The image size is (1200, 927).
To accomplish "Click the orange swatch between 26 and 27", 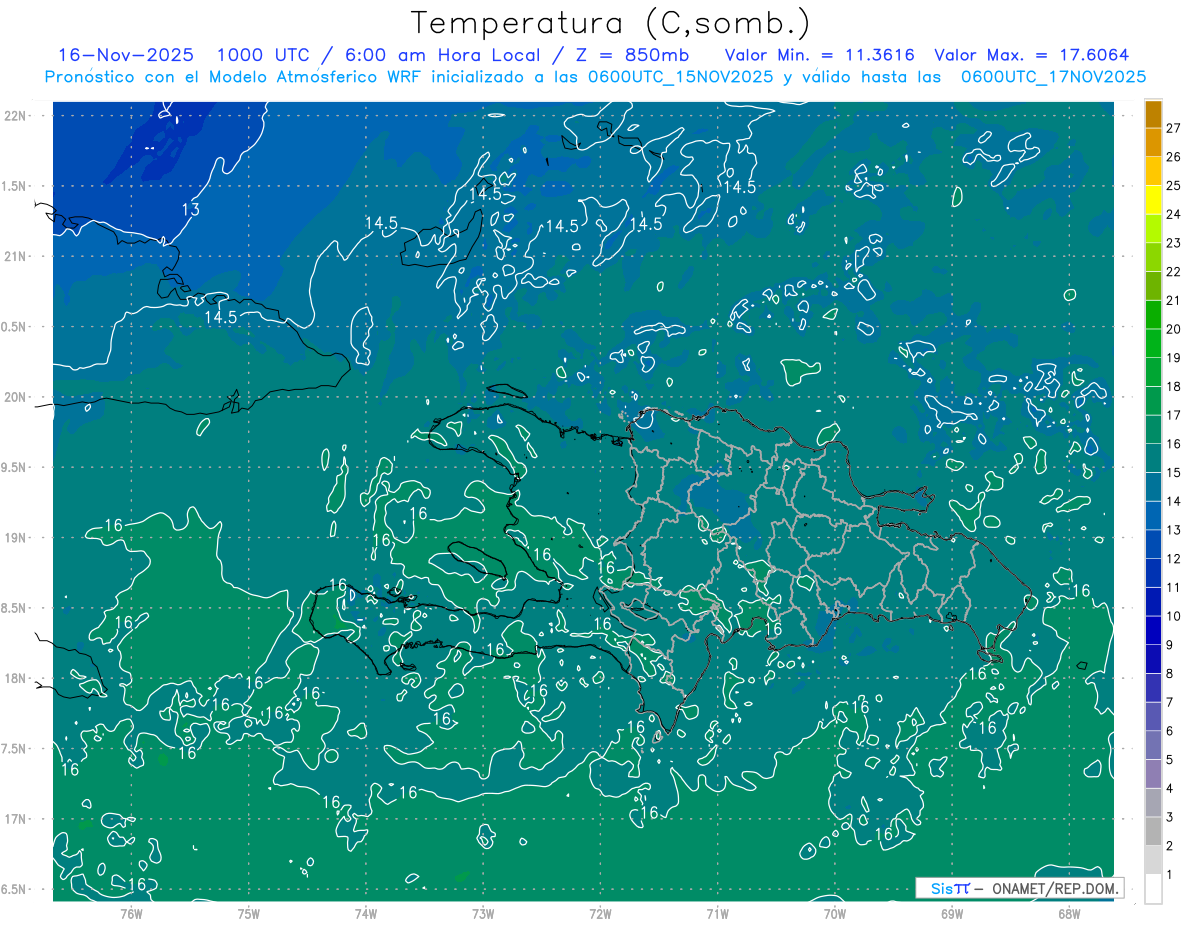I will click(x=1153, y=142).
